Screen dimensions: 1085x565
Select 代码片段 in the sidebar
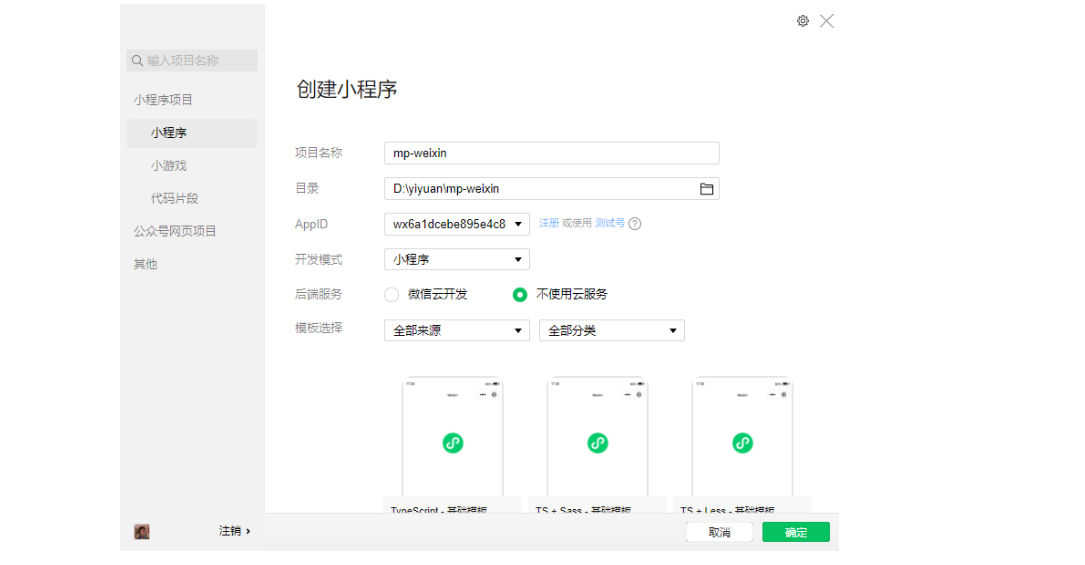(x=174, y=198)
